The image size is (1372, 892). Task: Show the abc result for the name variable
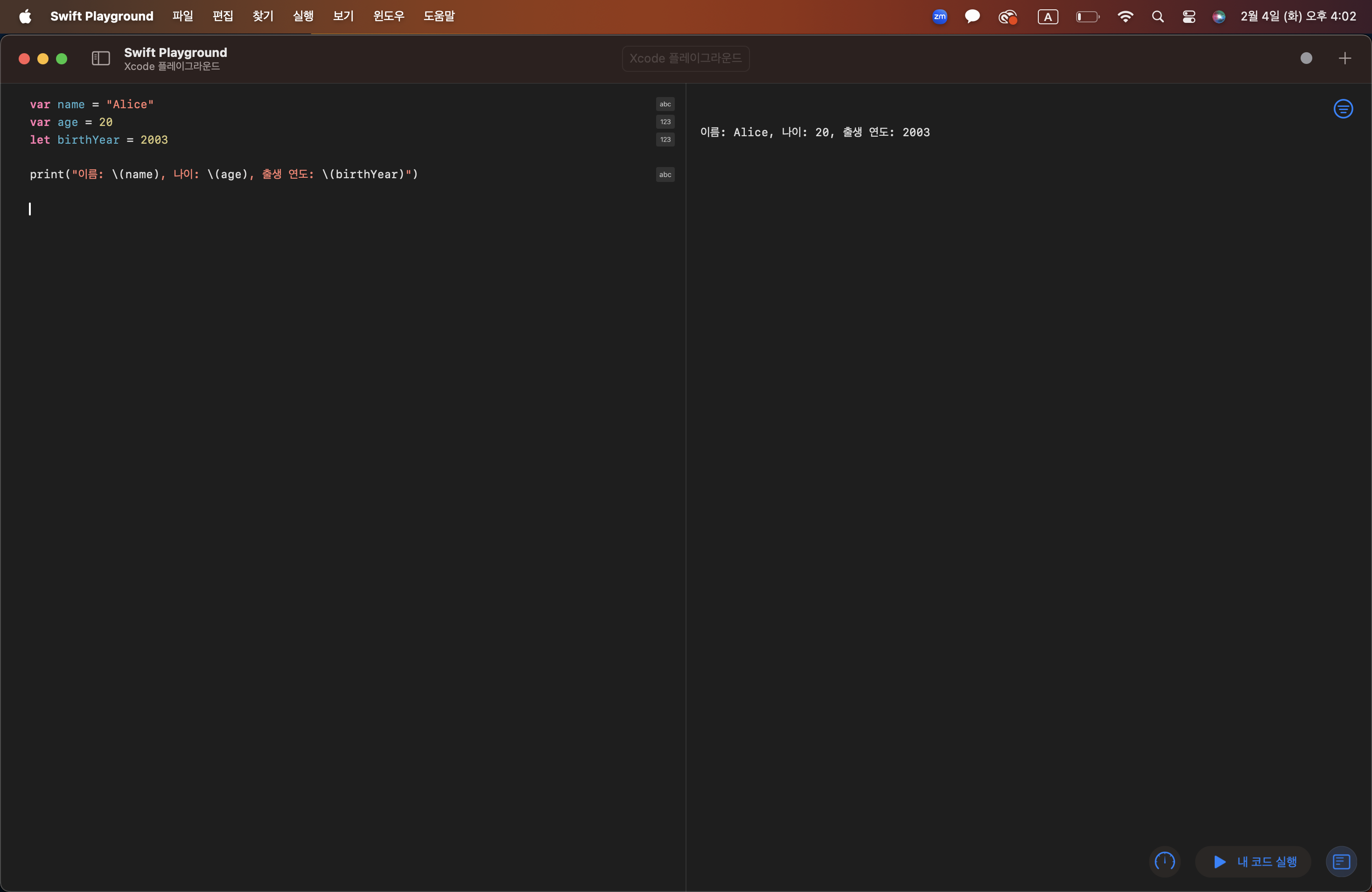(665, 105)
